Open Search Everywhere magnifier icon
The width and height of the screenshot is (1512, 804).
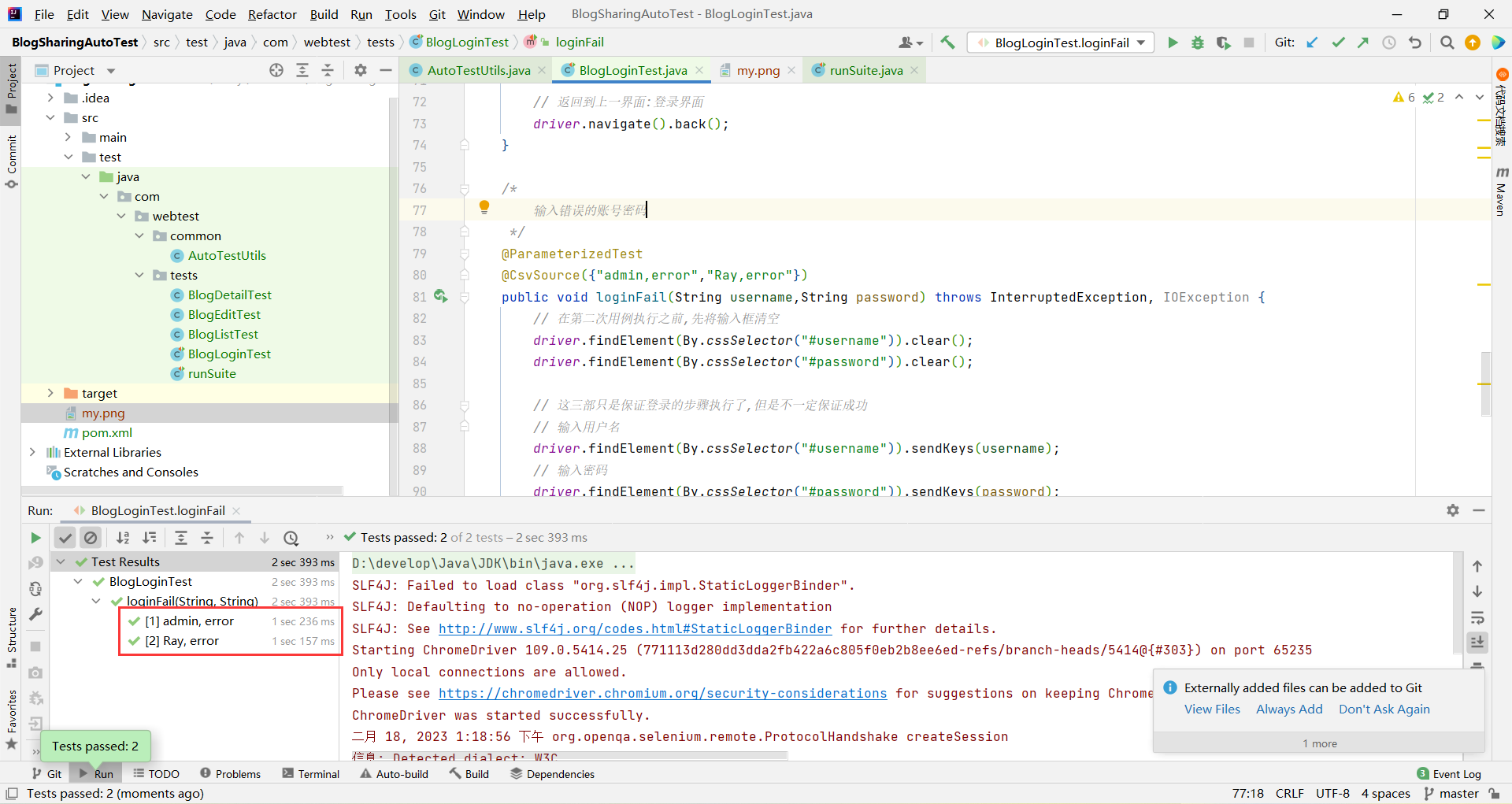[1447, 43]
